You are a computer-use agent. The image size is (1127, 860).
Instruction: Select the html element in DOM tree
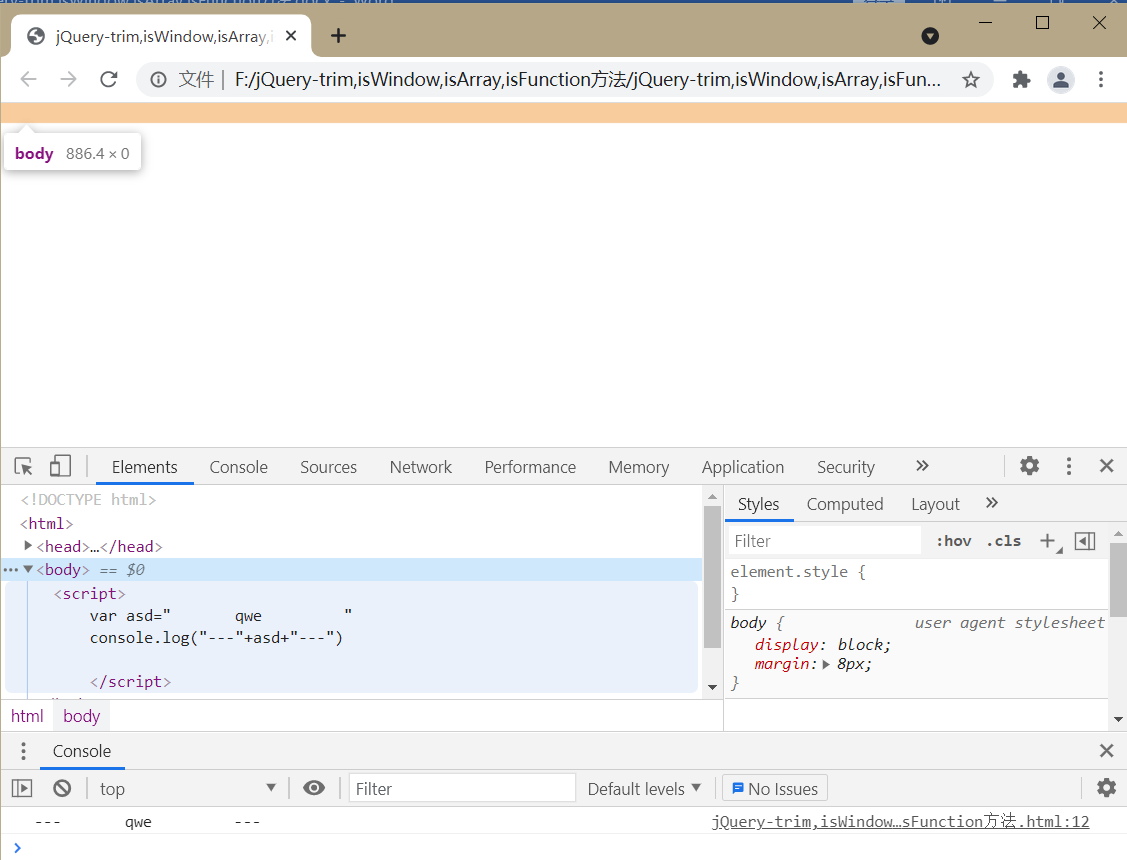[x=47, y=524]
